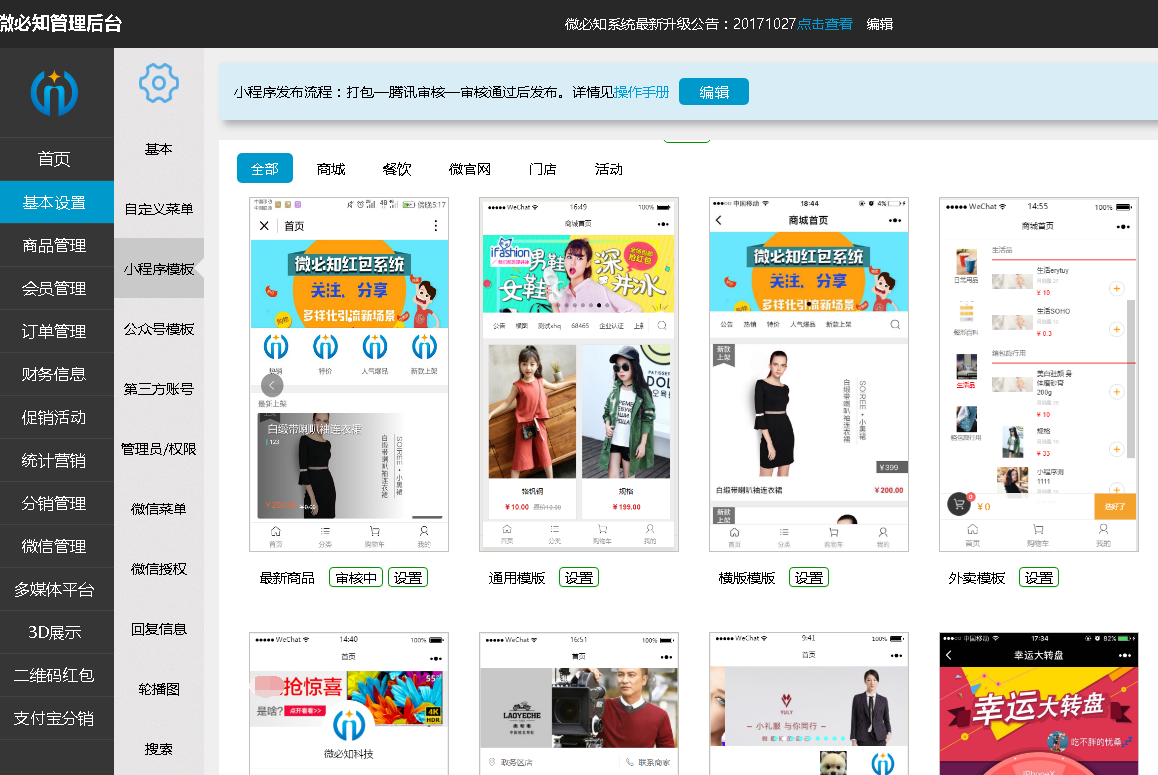Open 商品管理 in the left menu
Screen dimensions: 1158x775
tap(55, 245)
